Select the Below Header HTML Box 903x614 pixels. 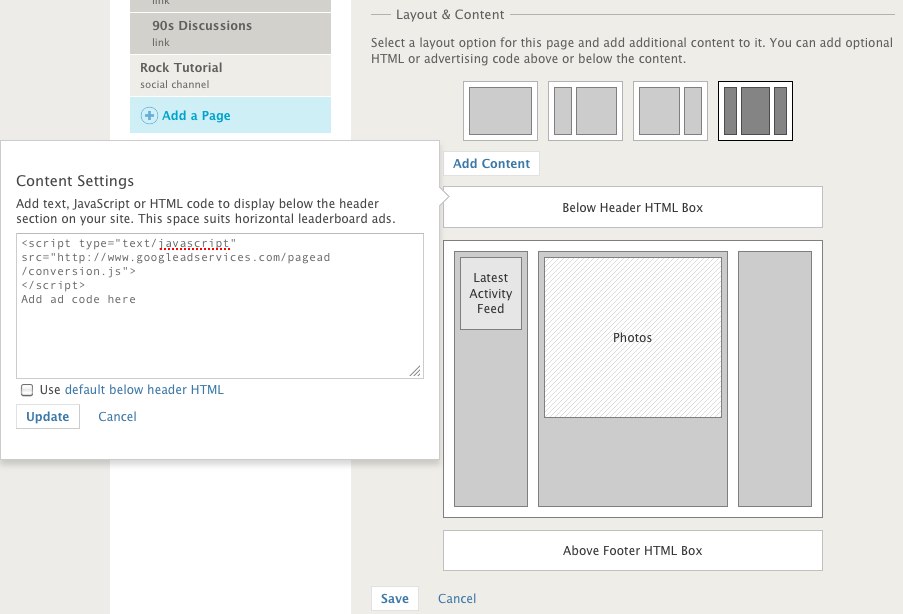pyautogui.click(x=633, y=207)
